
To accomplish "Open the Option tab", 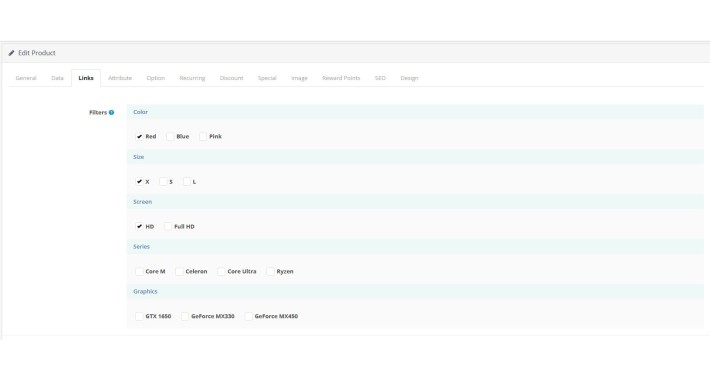I will [156, 78].
